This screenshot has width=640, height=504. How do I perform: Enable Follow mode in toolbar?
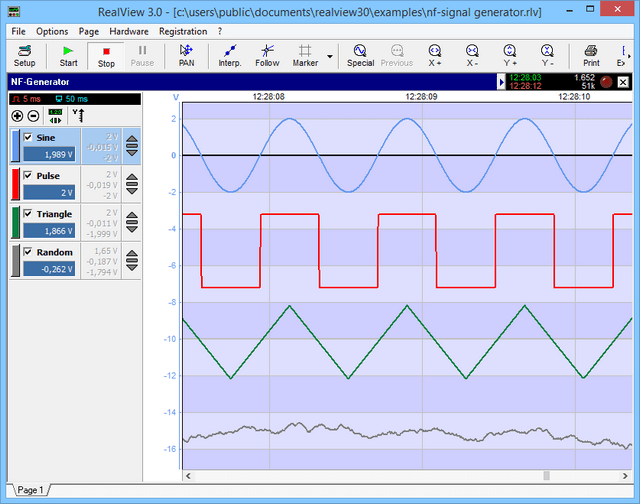[x=267, y=54]
